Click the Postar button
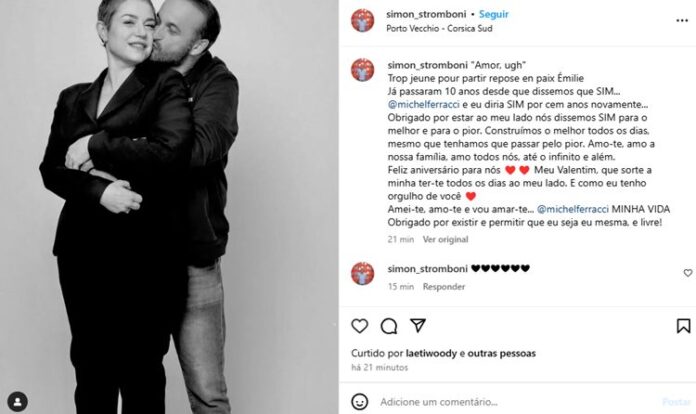The width and height of the screenshot is (696, 414). 676,402
